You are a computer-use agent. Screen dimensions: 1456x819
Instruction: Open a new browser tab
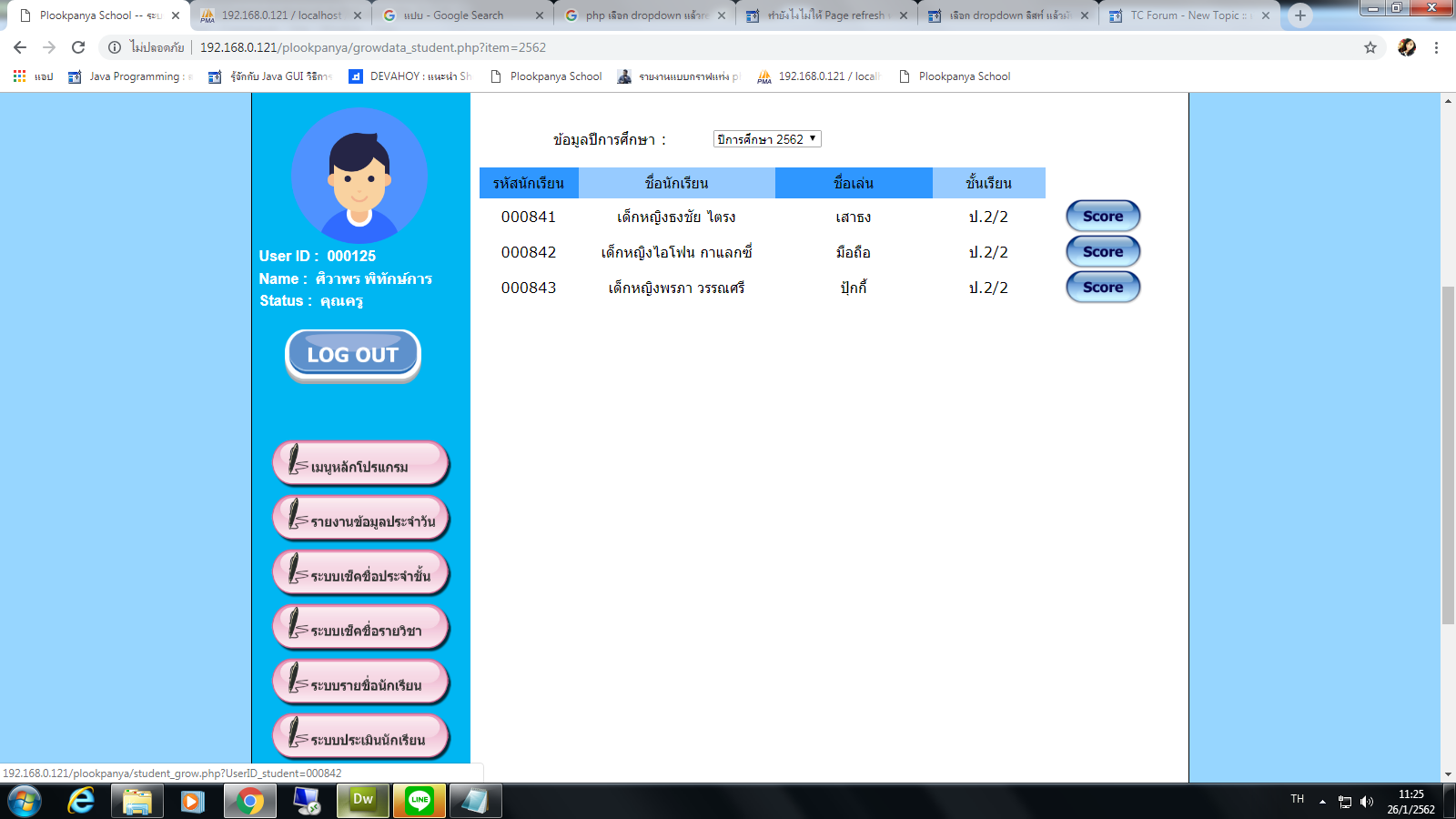[1300, 15]
